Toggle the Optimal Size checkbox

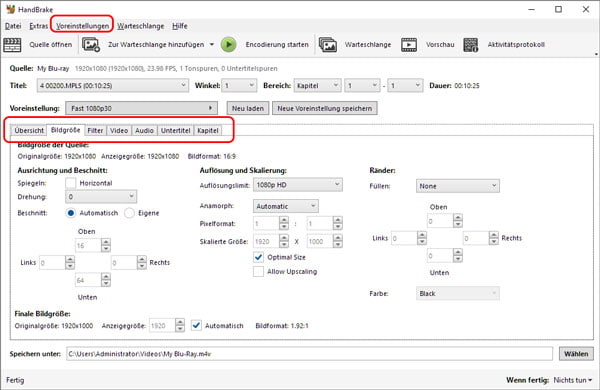coord(258,257)
